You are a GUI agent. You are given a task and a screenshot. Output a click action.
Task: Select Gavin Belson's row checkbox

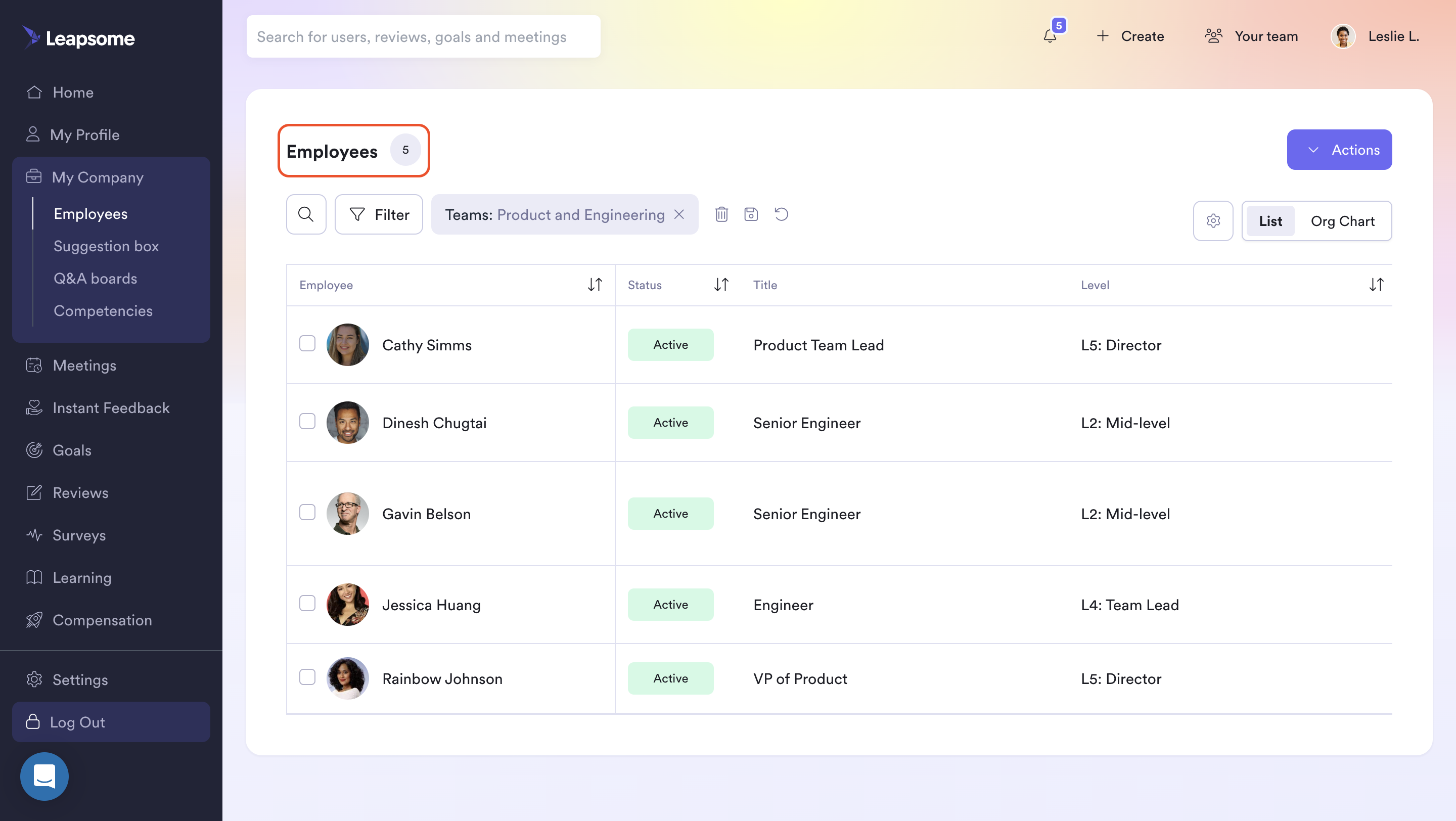pos(307,513)
